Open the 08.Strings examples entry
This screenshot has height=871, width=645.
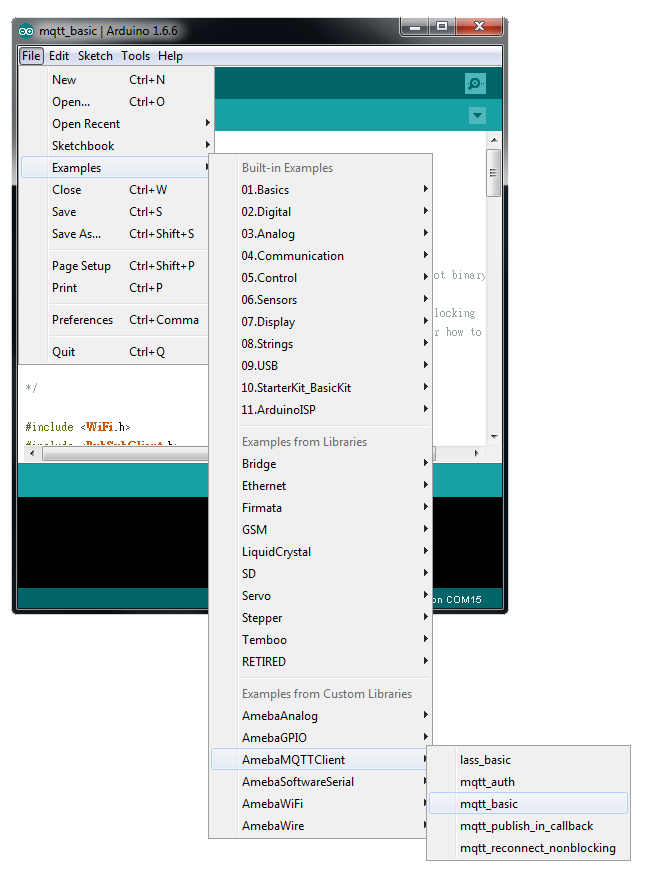[321, 344]
